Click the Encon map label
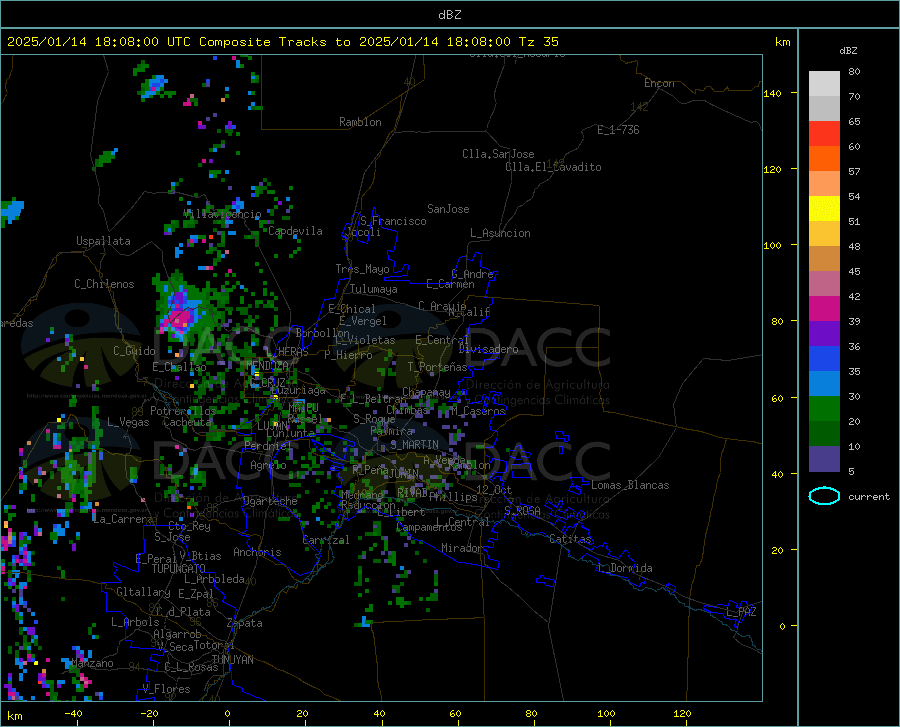900x727 pixels. (659, 83)
